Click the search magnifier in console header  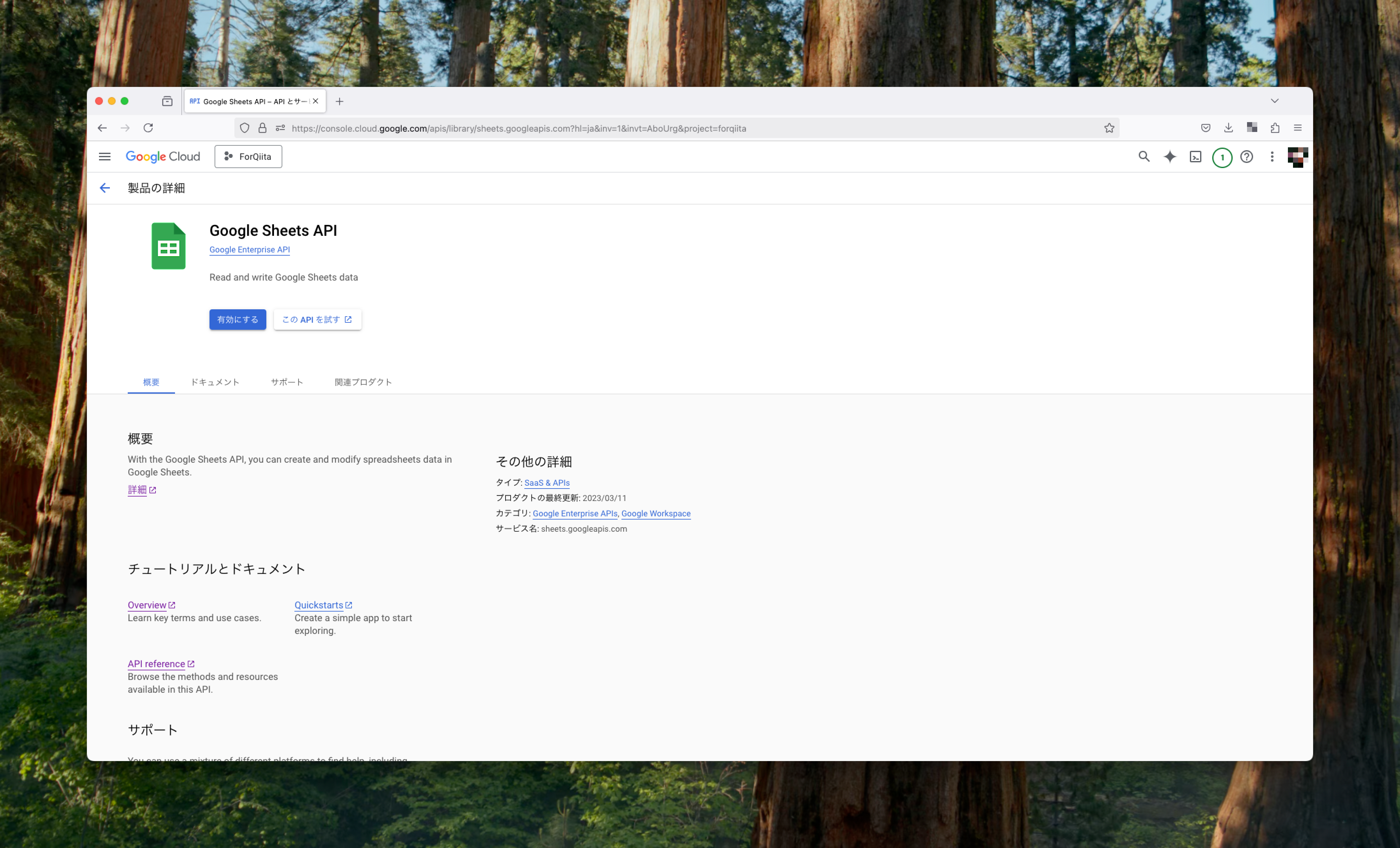pyautogui.click(x=1144, y=156)
